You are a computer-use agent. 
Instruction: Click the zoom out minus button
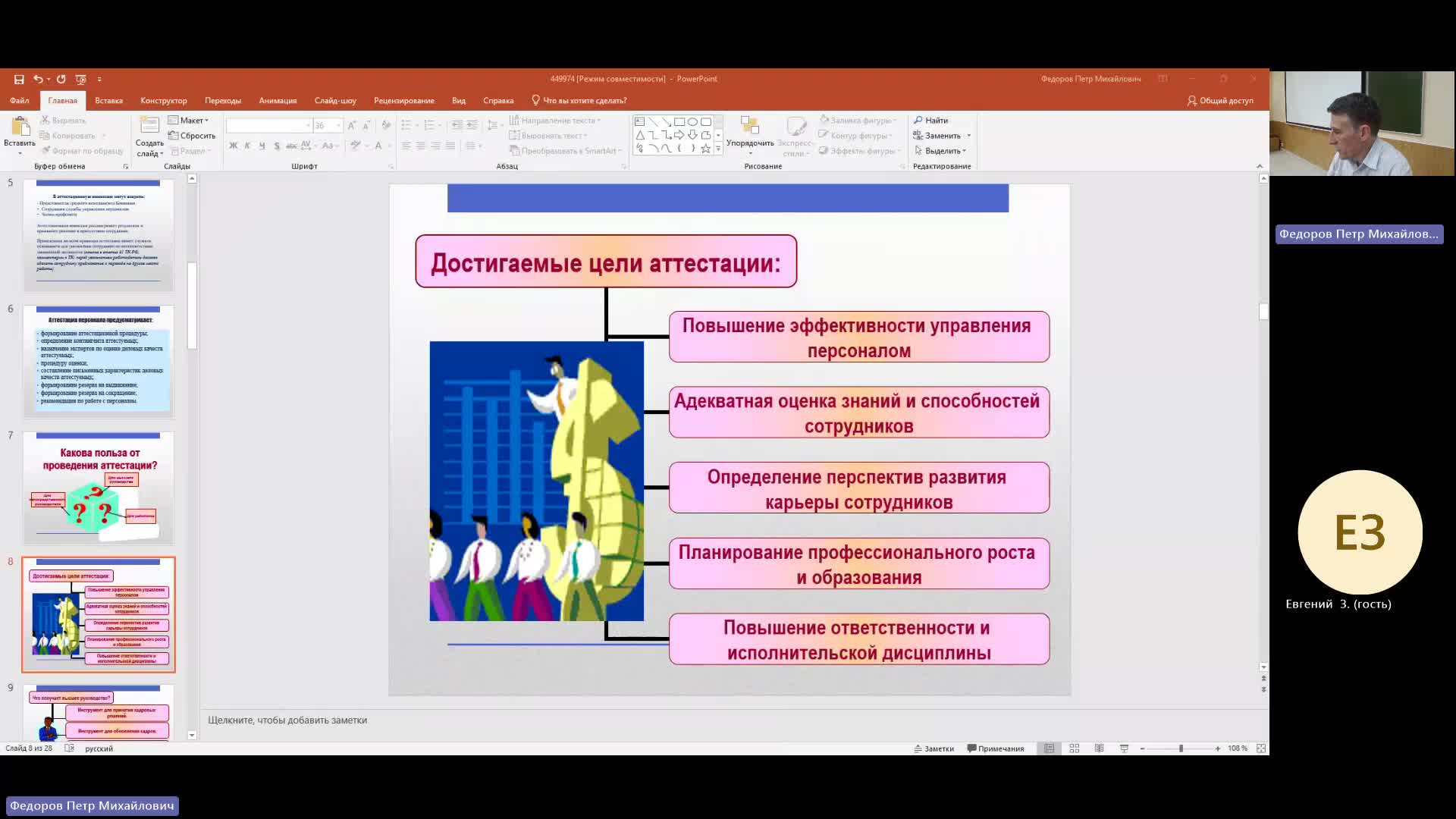tap(1142, 748)
